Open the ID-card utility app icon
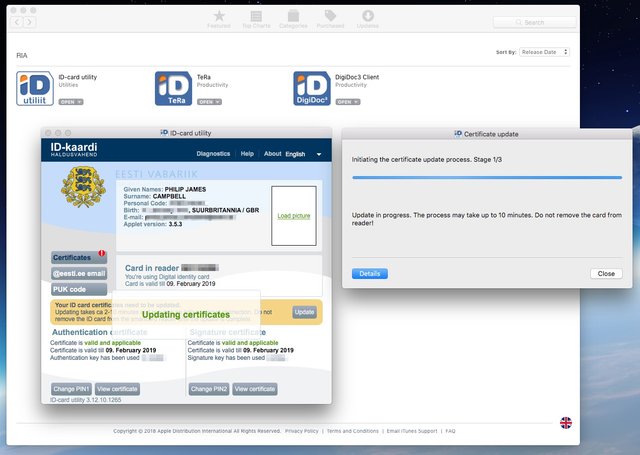Image resolution: width=640 pixels, height=455 pixels. point(35,89)
